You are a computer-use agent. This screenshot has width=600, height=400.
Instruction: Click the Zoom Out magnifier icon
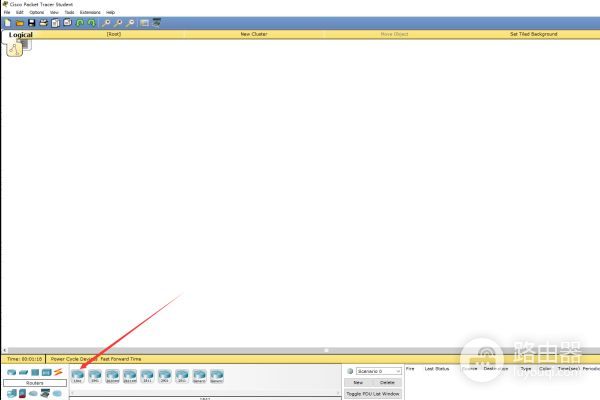click(x=130, y=23)
